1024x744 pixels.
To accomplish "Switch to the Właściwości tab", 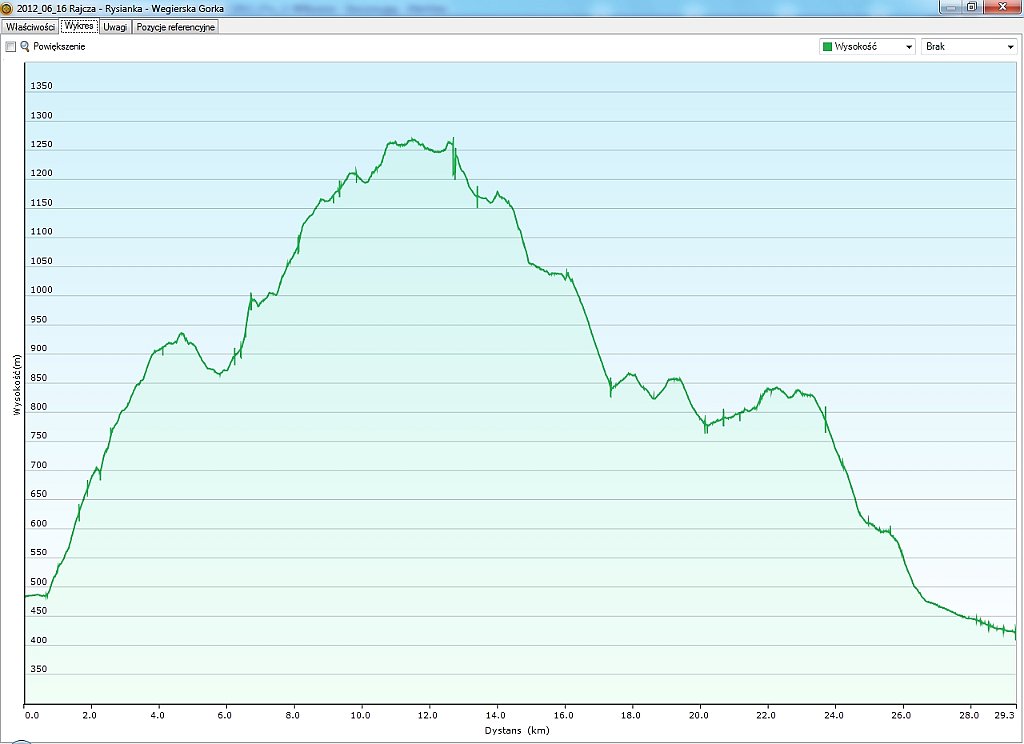I will [30, 27].
